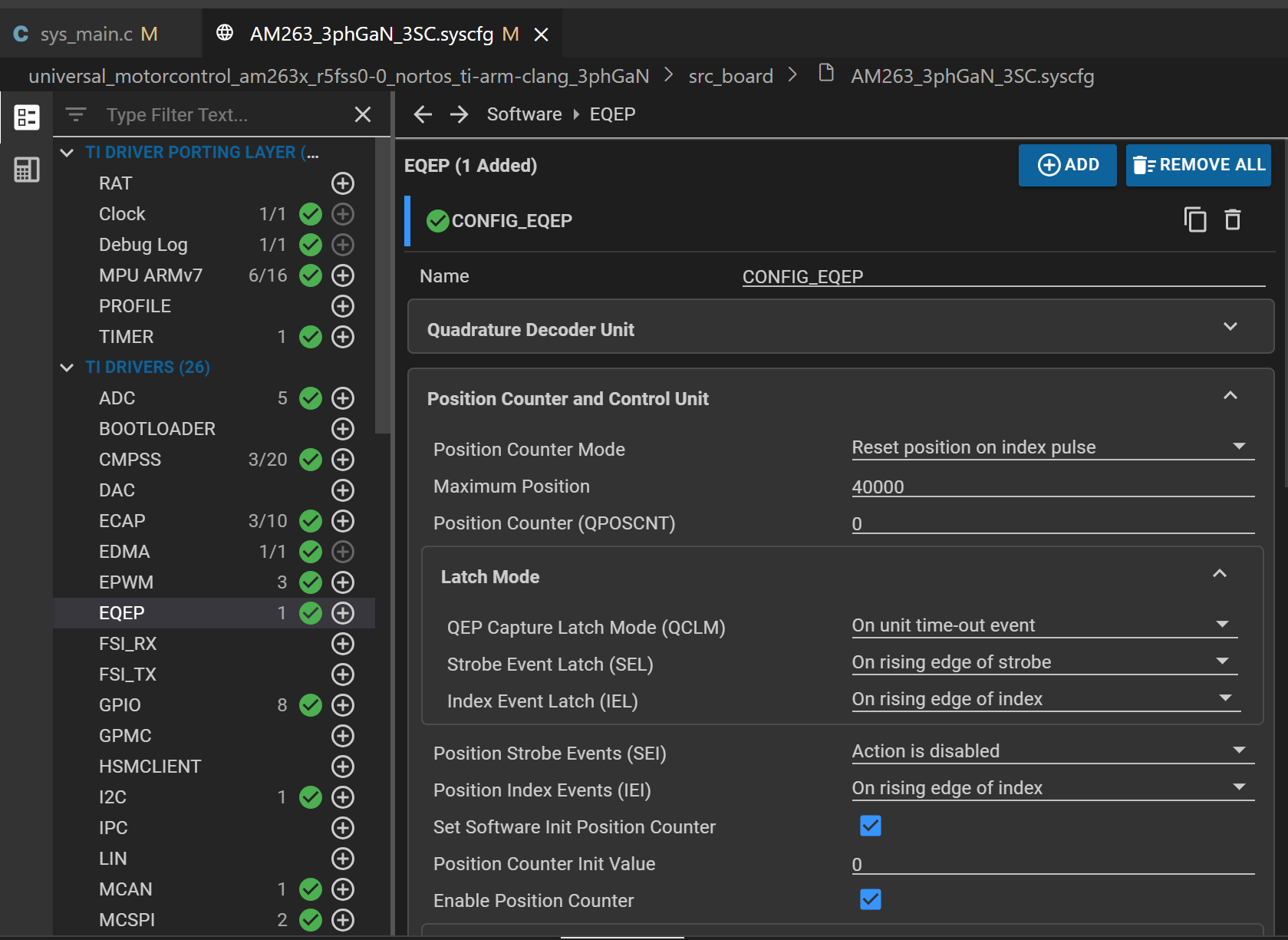Switch to the sys_main.c tab
Screen dimensions: 1288x940
click(87, 34)
